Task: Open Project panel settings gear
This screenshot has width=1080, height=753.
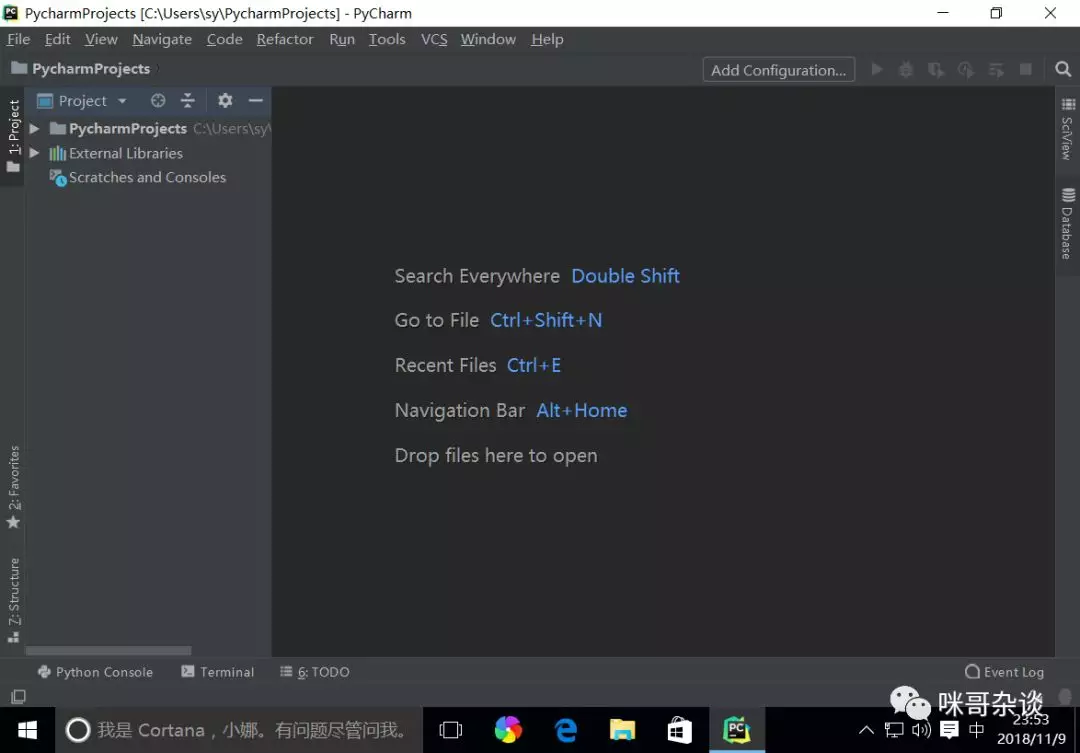Action: [225, 101]
